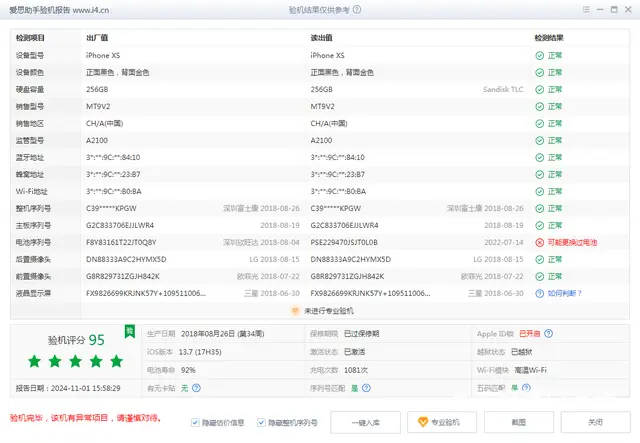Click the 未进行专业验机 notice text
The image size is (640, 443).
click(x=329, y=311)
